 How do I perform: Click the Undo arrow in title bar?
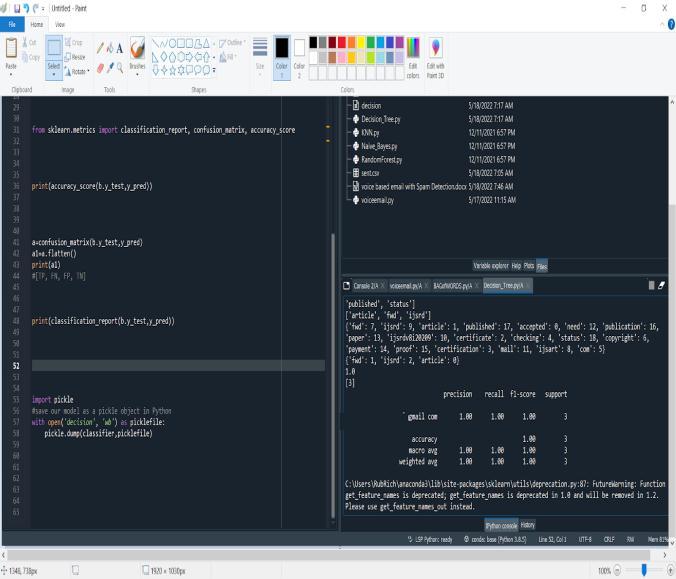click(x=26, y=9)
